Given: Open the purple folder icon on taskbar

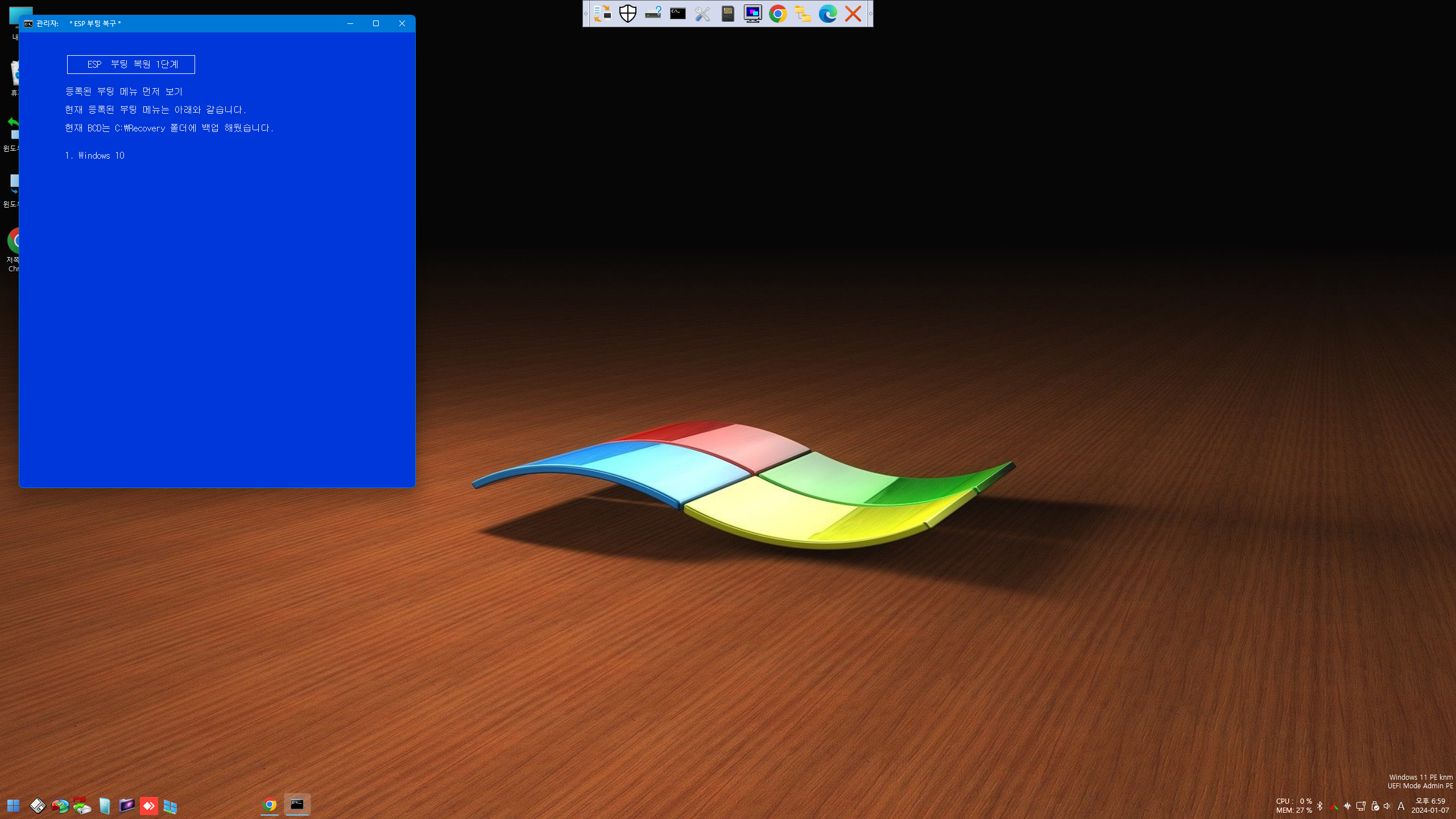Looking at the screenshot, I should pos(127,805).
